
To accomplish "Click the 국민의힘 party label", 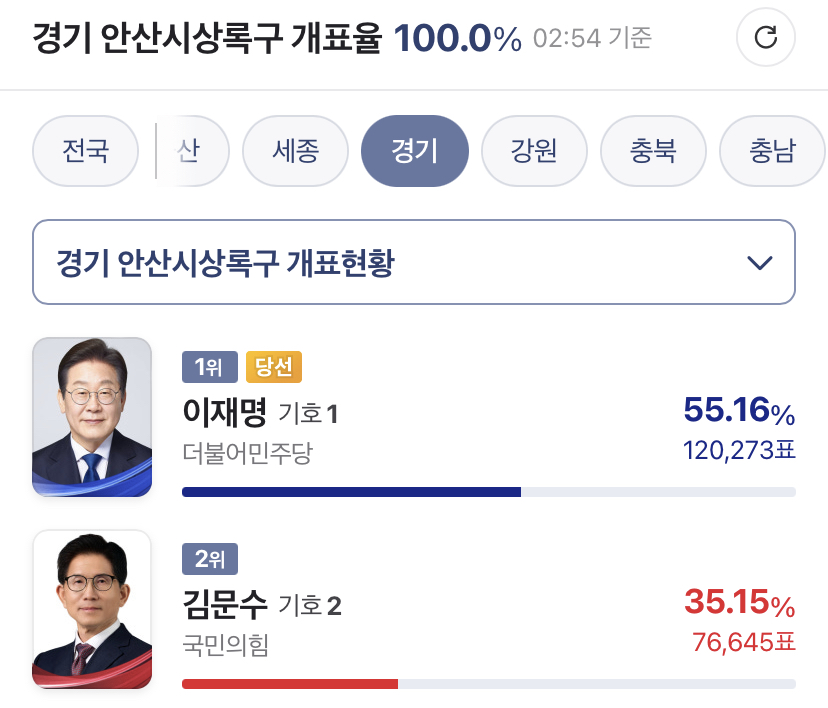I will pos(226,645).
